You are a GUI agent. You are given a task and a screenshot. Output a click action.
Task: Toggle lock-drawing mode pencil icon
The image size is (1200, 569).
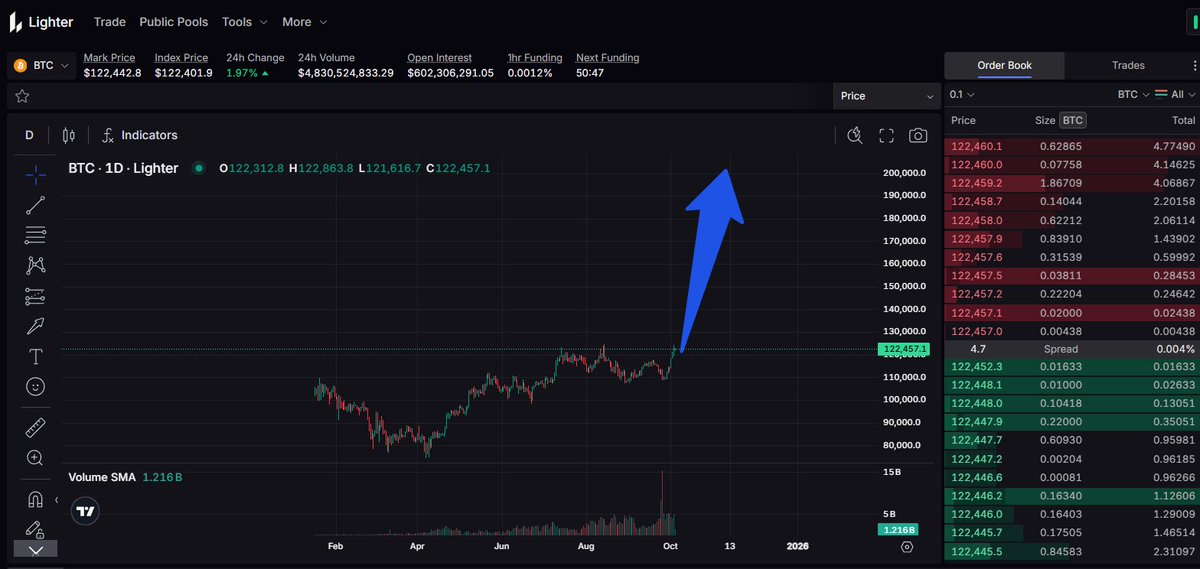coord(35,528)
